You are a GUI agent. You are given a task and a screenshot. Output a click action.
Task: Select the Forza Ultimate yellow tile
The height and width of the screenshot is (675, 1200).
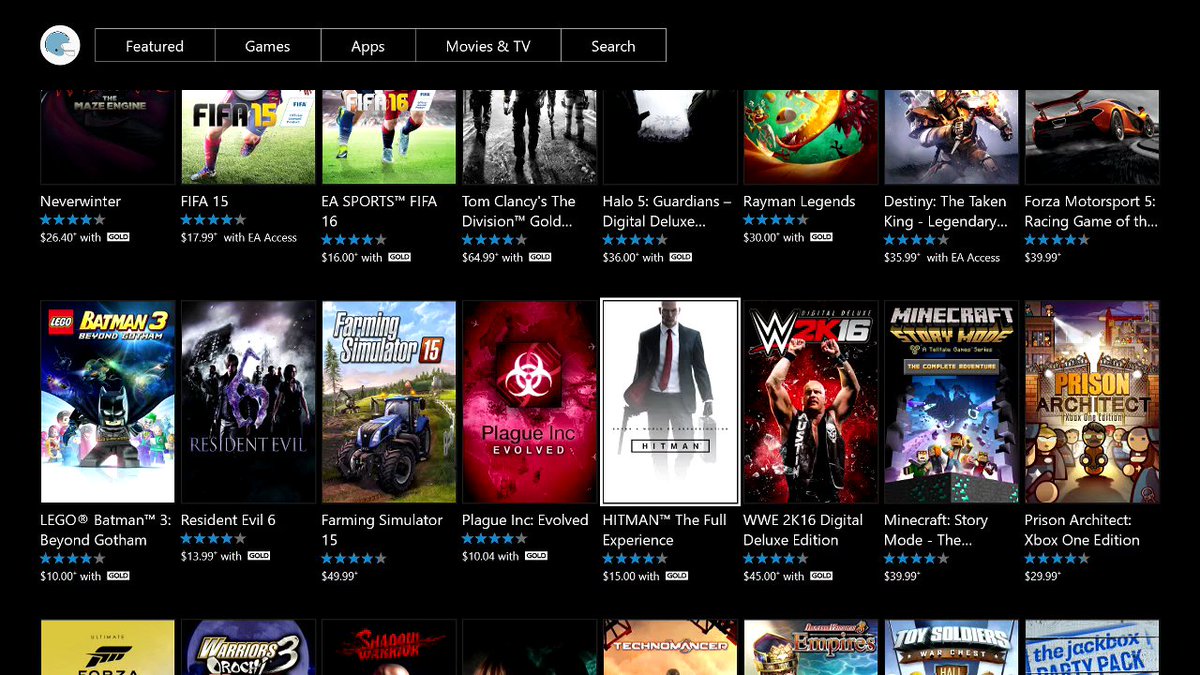pyautogui.click(x=107, y=647)
